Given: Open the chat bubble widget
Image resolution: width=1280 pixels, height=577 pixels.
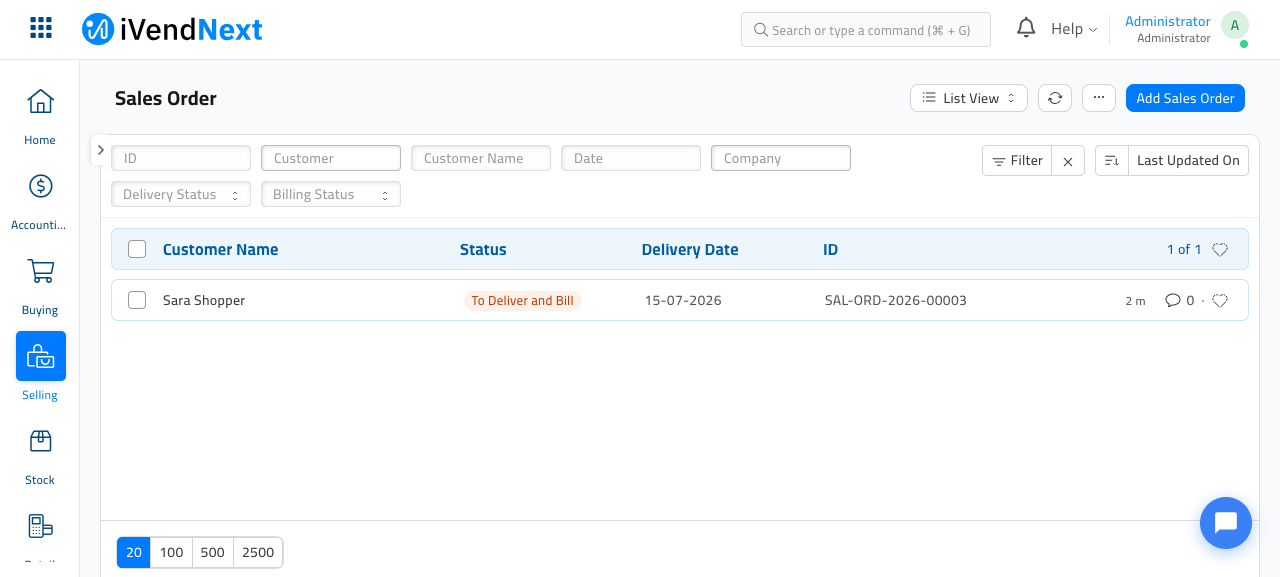Looking at the screenshot, I should [x=1226, y=523].
